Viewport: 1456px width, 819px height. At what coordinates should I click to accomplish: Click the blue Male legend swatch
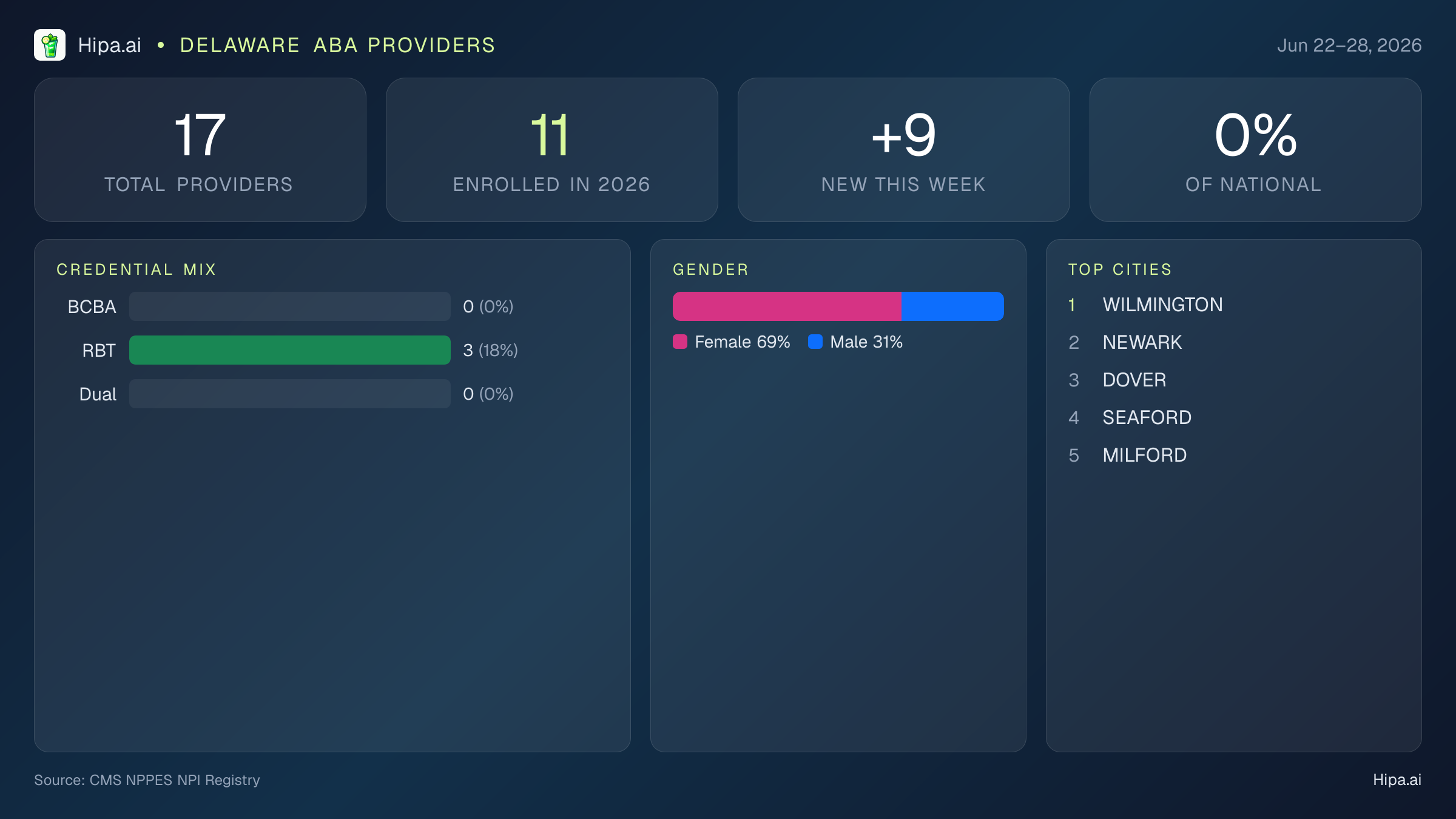[x=815, y=342]
